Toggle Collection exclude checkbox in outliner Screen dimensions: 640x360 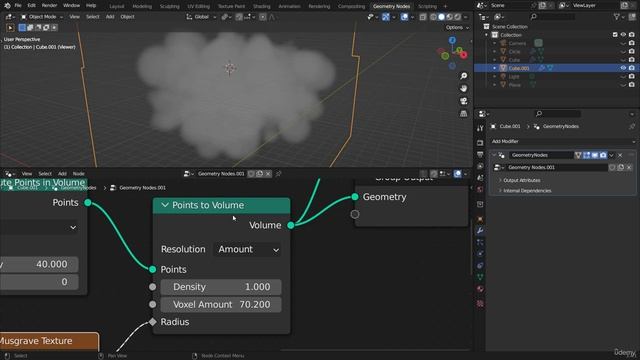(x=615, y=35)
